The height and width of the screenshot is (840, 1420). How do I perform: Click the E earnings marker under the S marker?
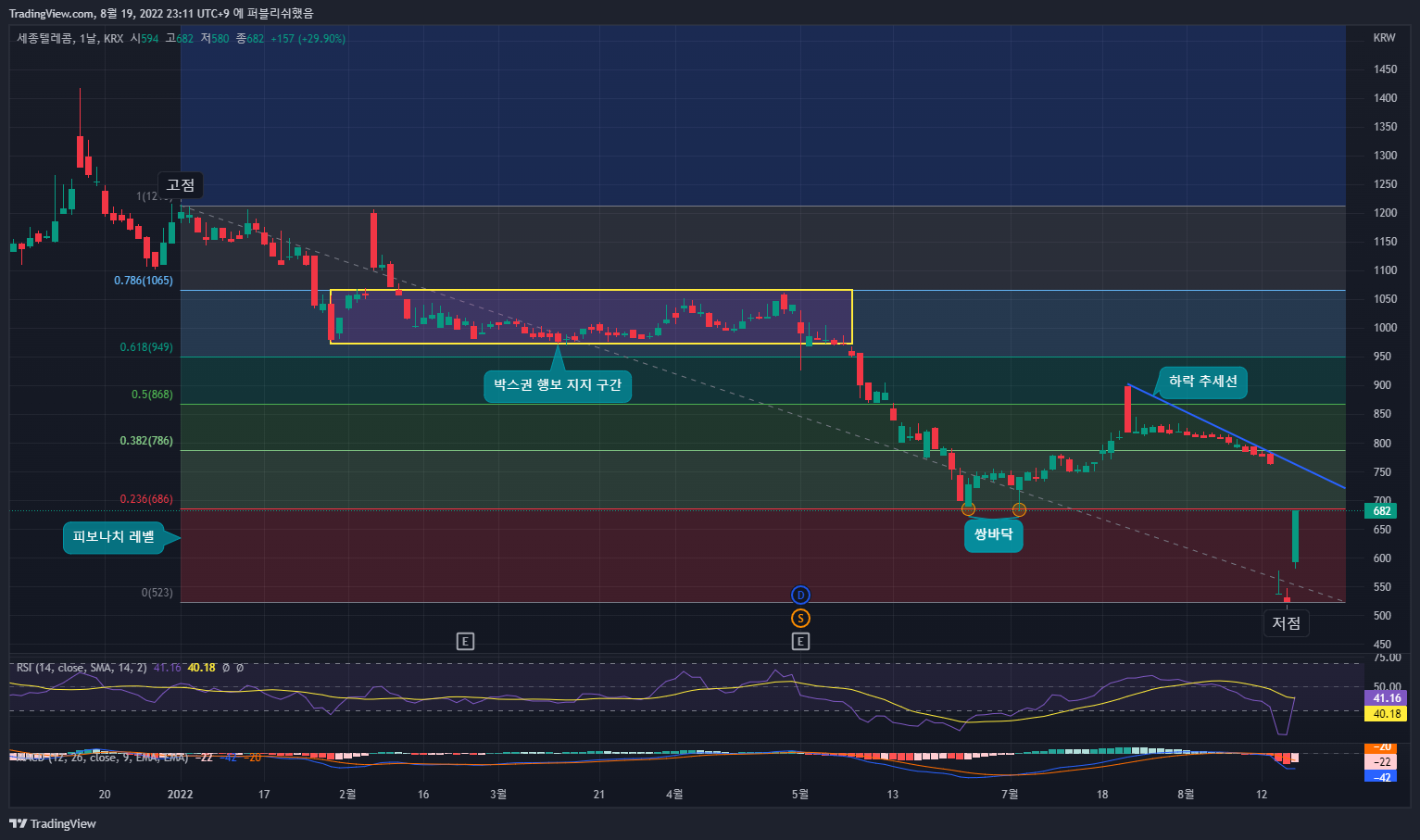pos(800,641)
